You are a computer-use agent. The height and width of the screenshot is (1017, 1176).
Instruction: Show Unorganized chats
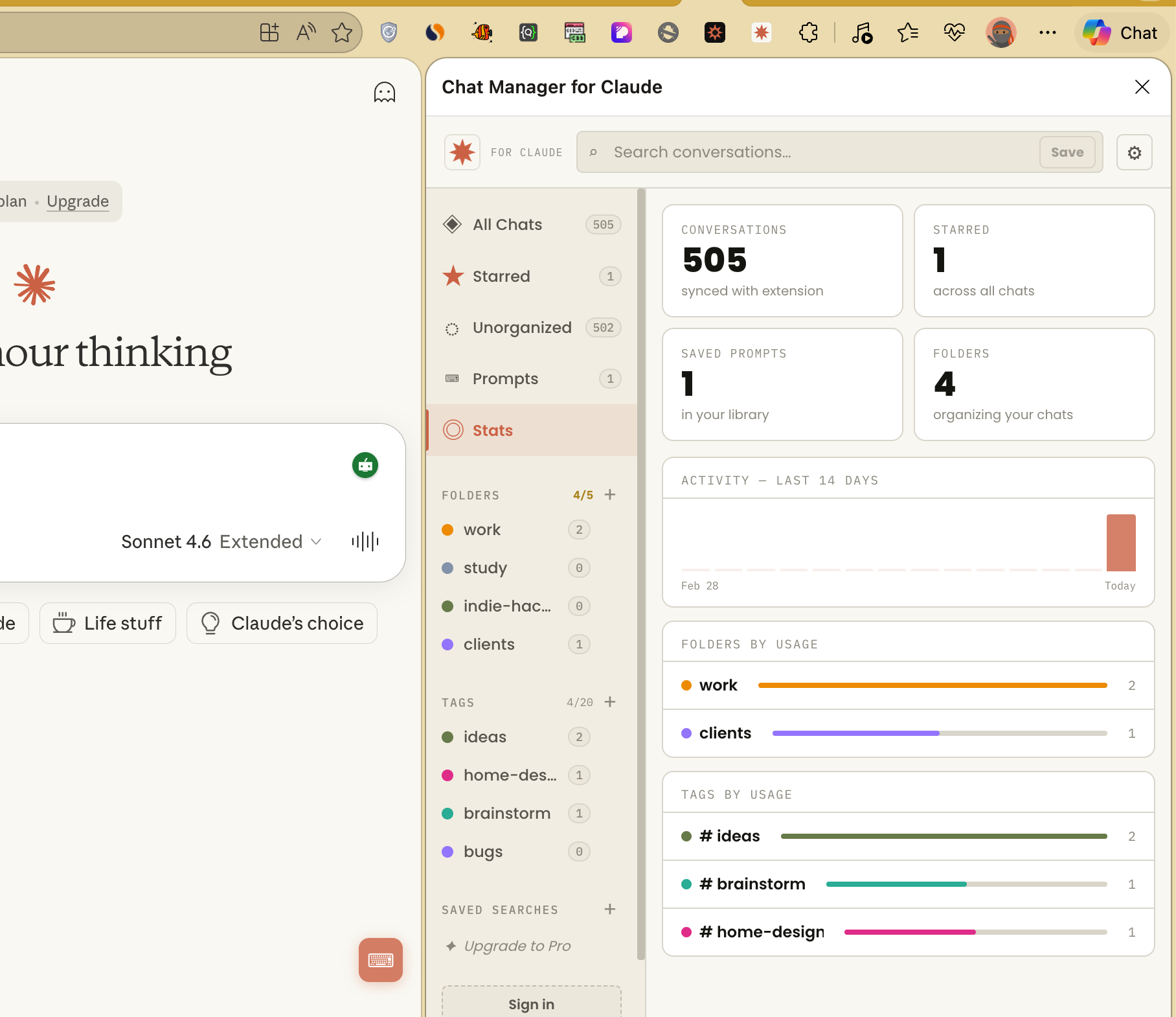point(532,328)
